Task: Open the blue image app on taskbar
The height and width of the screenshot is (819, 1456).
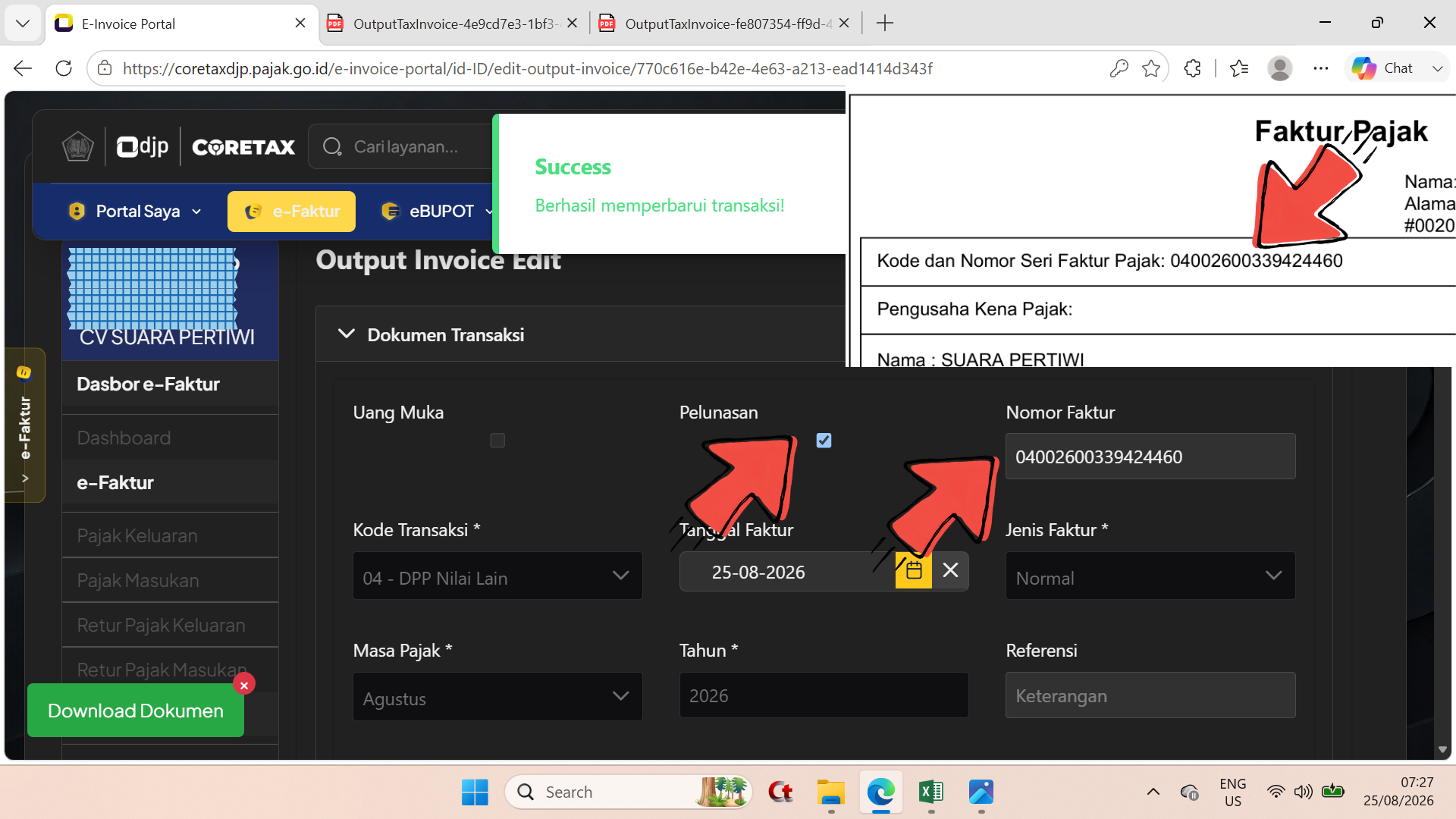Action: click(x=981, y=792)
